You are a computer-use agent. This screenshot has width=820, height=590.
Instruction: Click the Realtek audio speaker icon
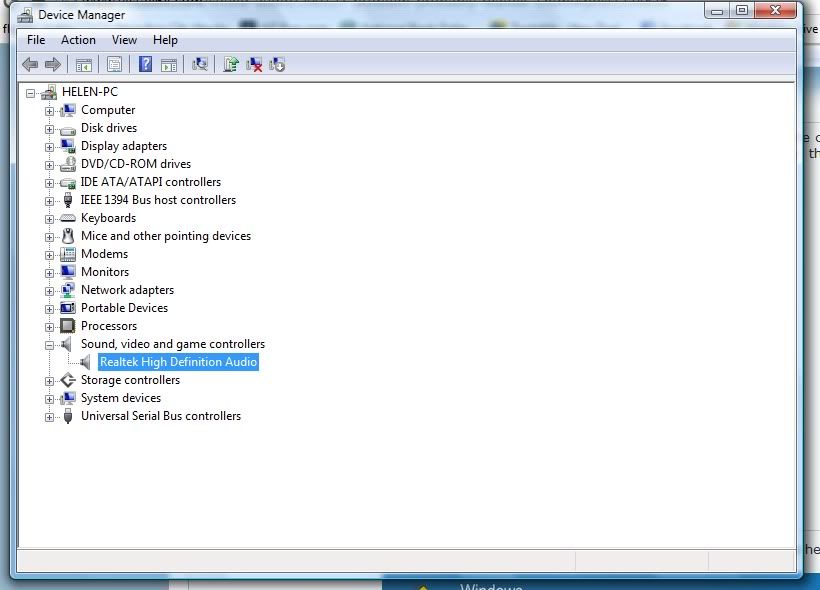pyautogui.click(x=86, y=362)
